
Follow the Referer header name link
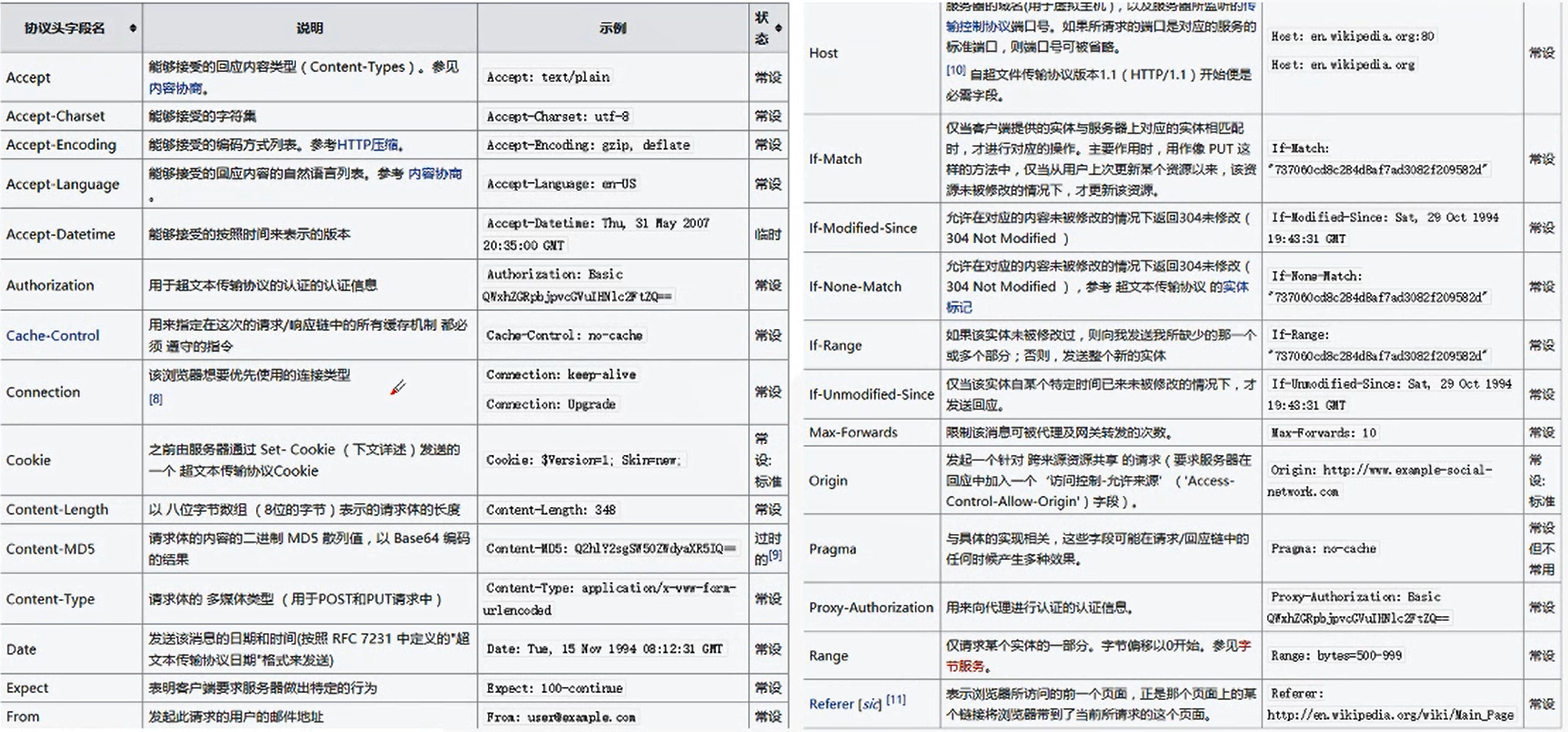coord(831,704)
